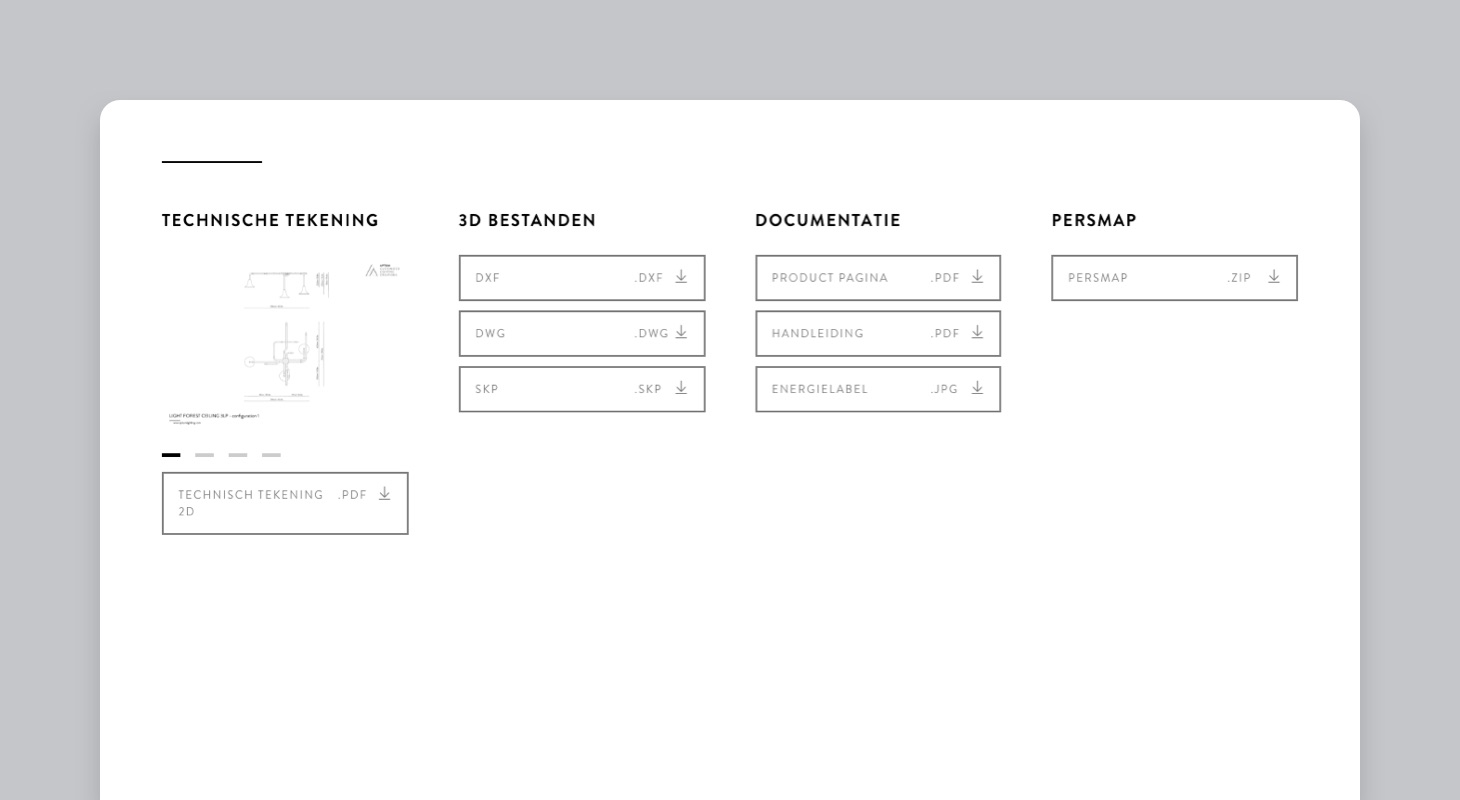Download the Energielabel JPG

point(878,389)
